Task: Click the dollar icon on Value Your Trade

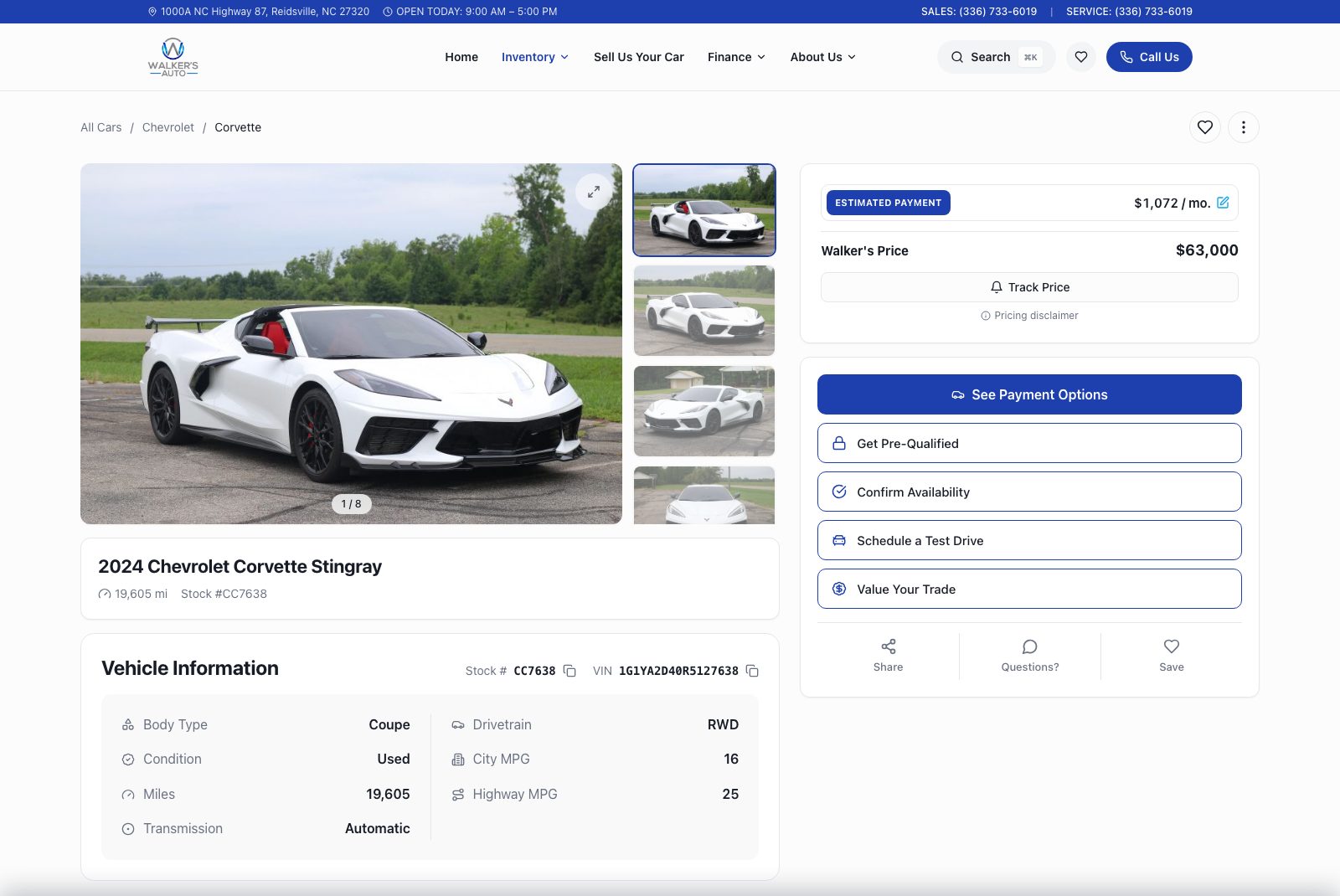Action: [839, 589]
